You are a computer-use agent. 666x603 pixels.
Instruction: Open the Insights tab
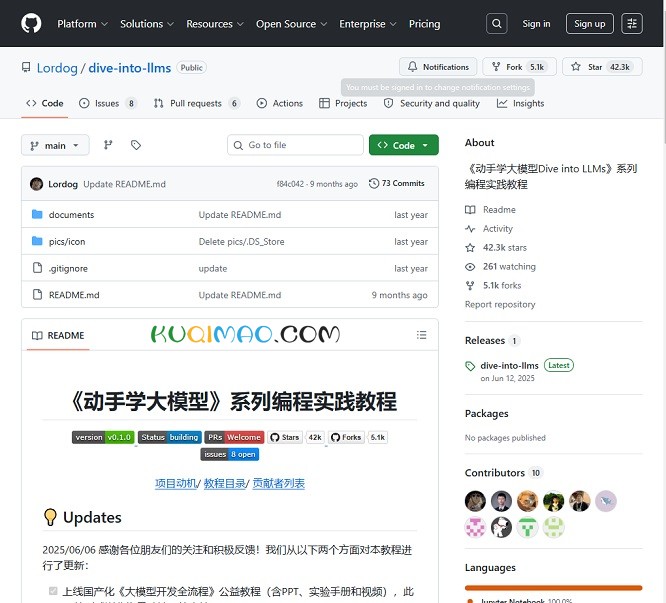coord(520,103)
